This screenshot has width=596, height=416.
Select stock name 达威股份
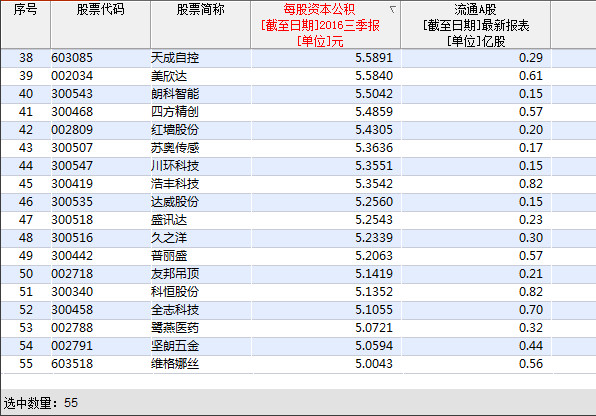click(175, 202)
